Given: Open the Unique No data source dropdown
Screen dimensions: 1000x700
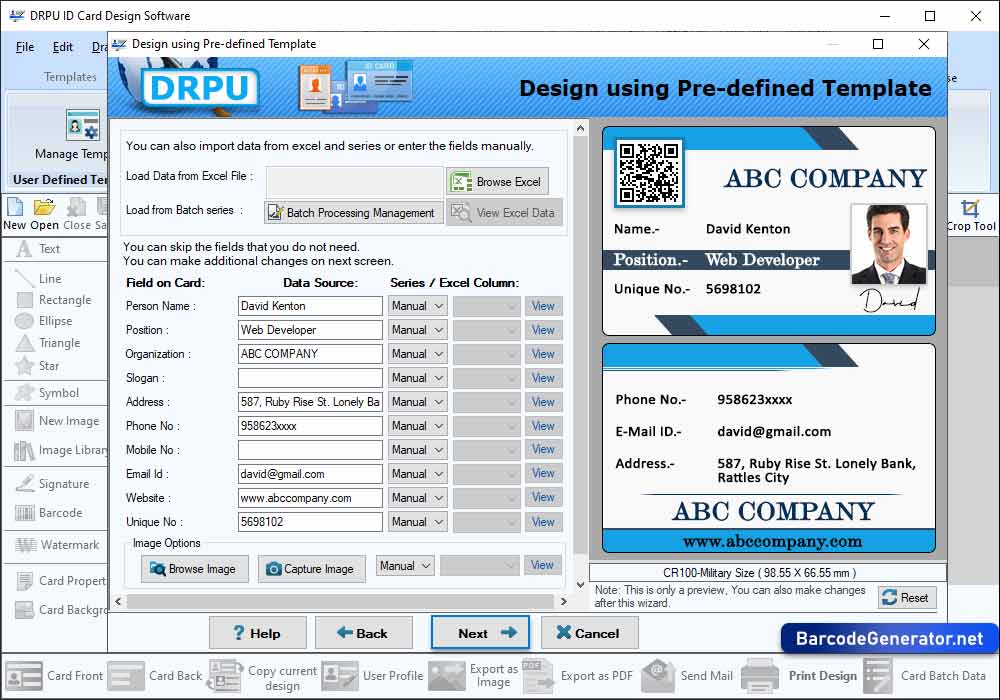Looking at the screenshot, I should coord(418,522).
